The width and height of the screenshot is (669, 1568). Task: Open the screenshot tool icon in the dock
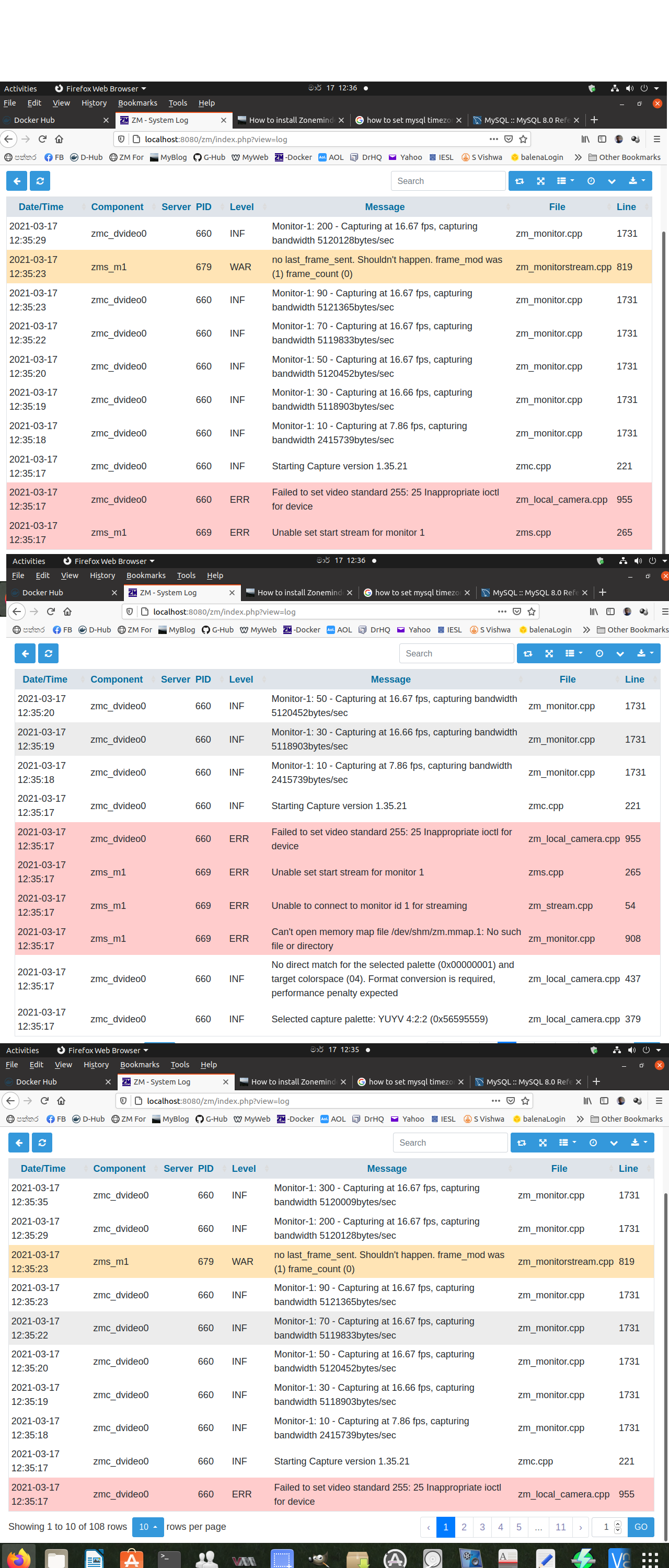coord(282,1557)
